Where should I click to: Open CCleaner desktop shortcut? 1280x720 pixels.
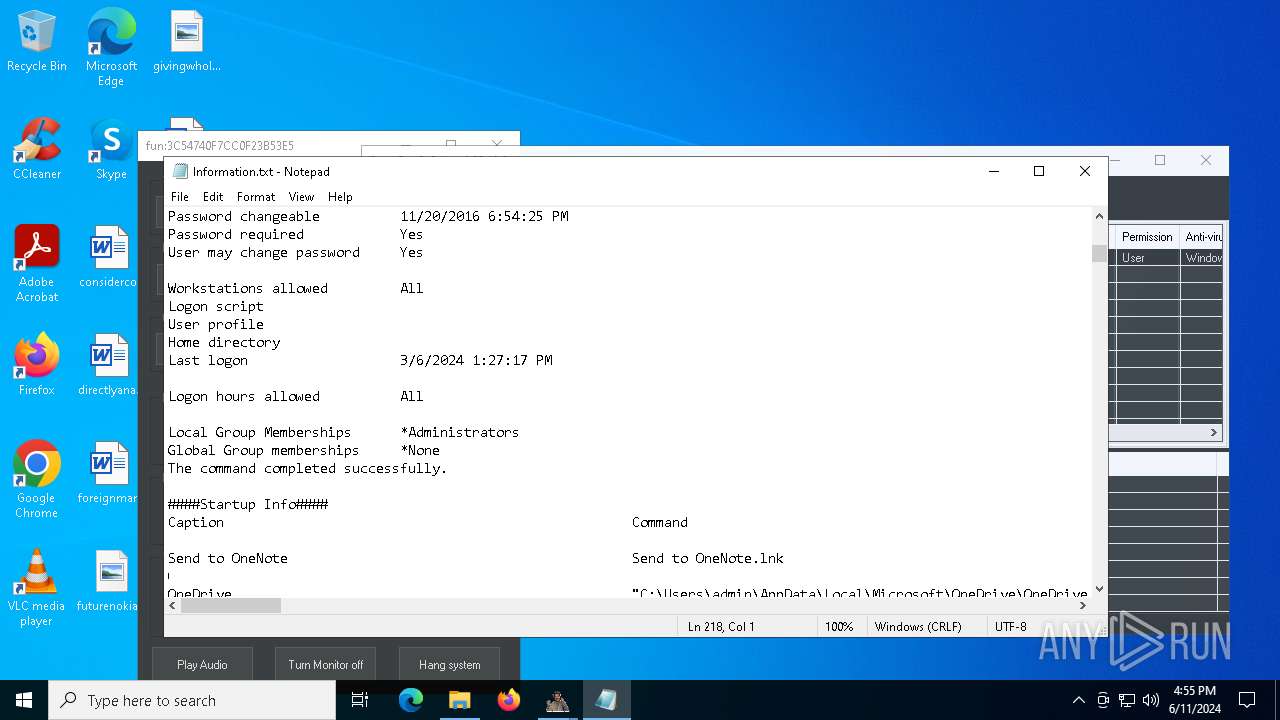point(37,150)
